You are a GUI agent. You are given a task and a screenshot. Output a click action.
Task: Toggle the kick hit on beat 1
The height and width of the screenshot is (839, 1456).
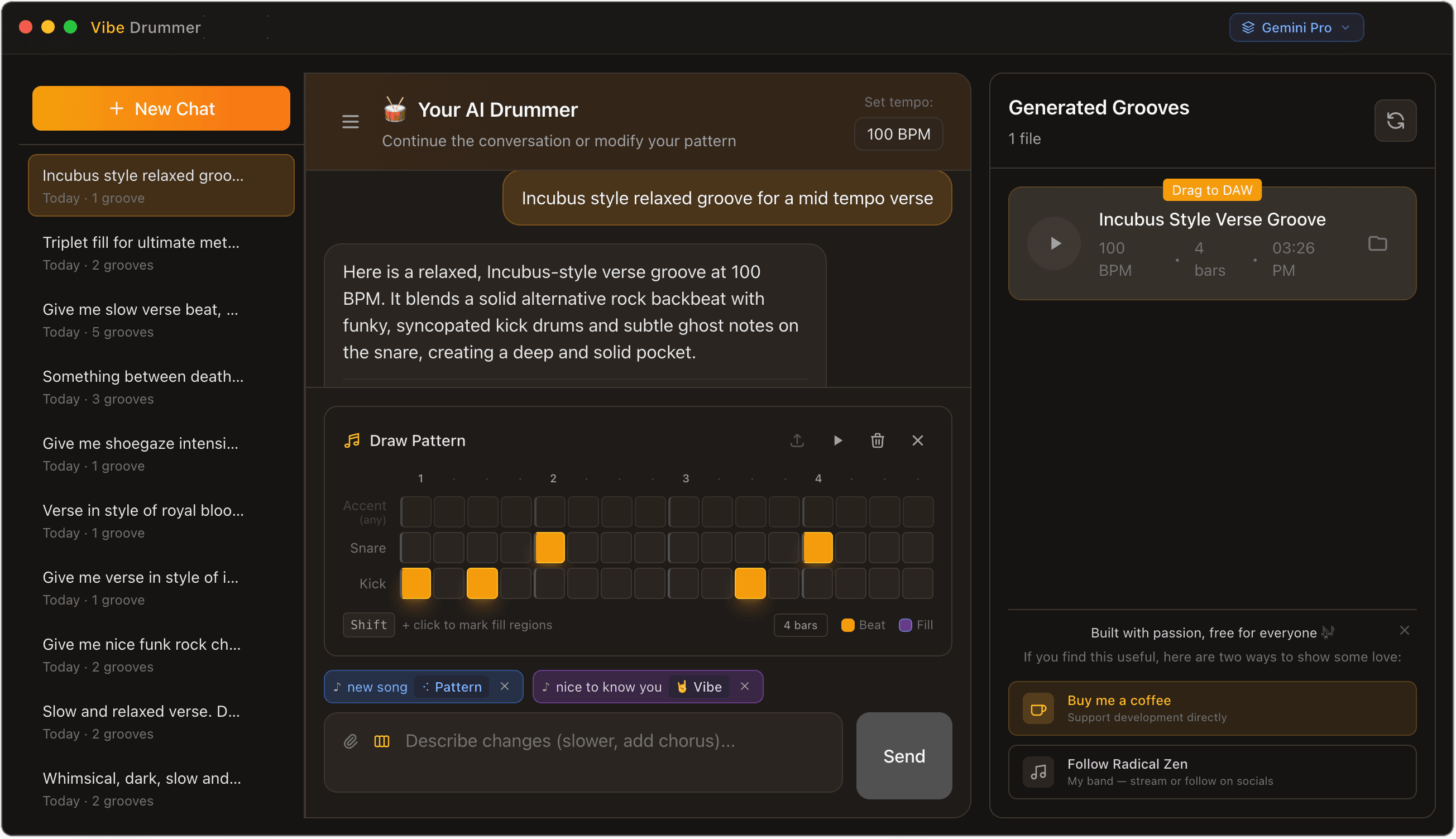click(415, 583)
